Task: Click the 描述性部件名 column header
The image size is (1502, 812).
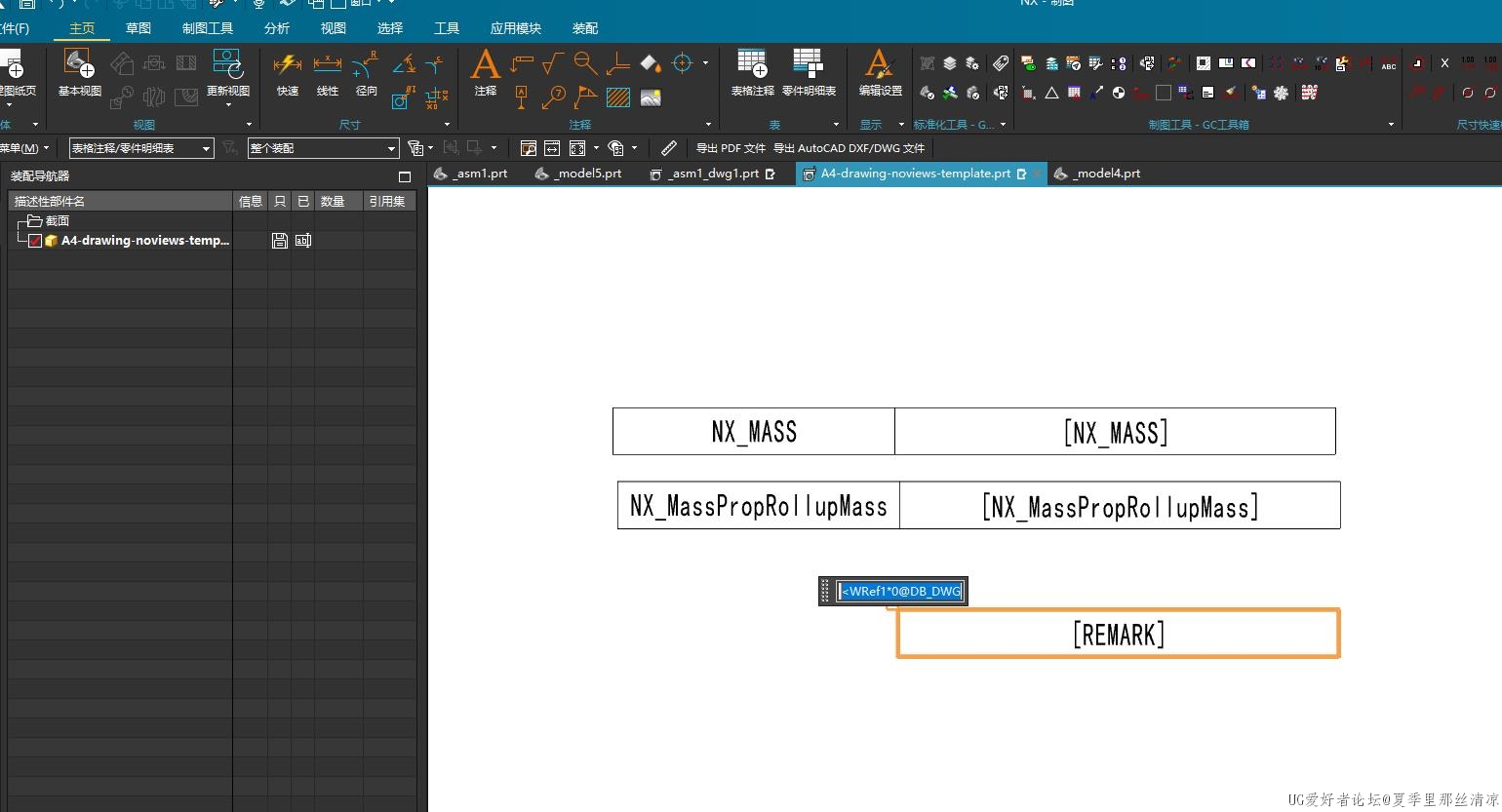Action: coord(121,202)
